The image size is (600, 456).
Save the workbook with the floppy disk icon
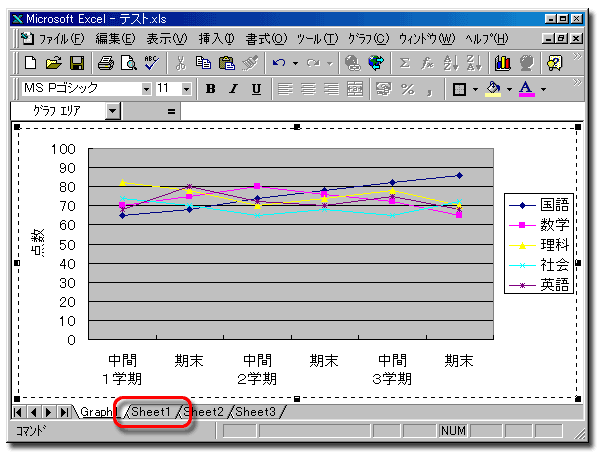pyautogui.click(x=77, y=63)
